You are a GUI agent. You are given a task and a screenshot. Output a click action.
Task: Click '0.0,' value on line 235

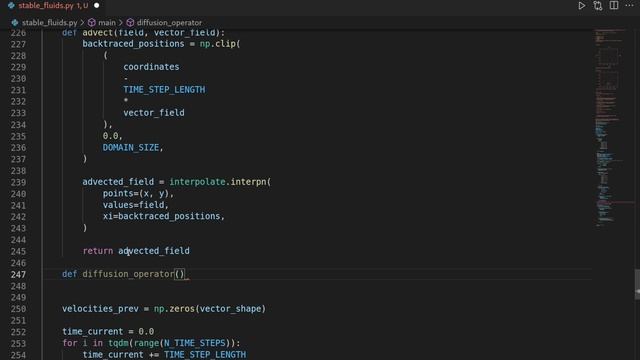click(x=113, y=136)
